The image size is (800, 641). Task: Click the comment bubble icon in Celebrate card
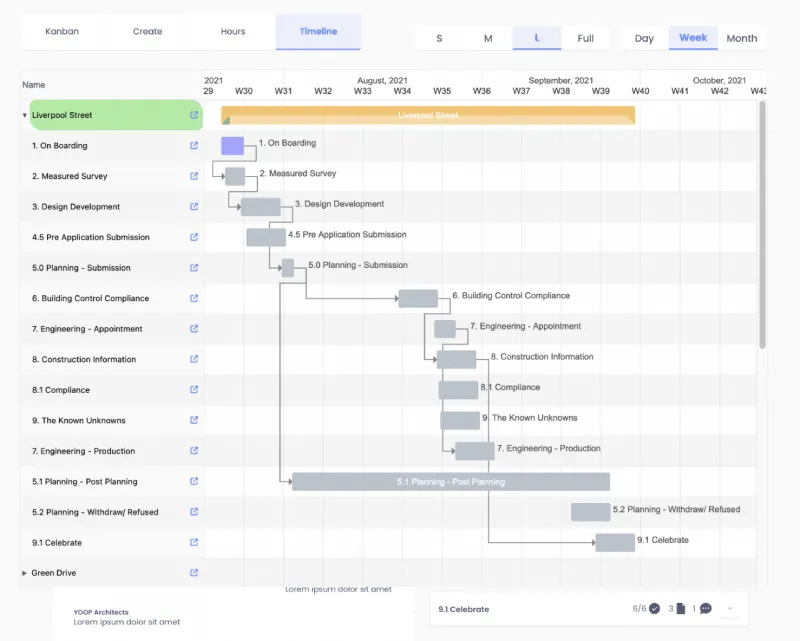706,608
